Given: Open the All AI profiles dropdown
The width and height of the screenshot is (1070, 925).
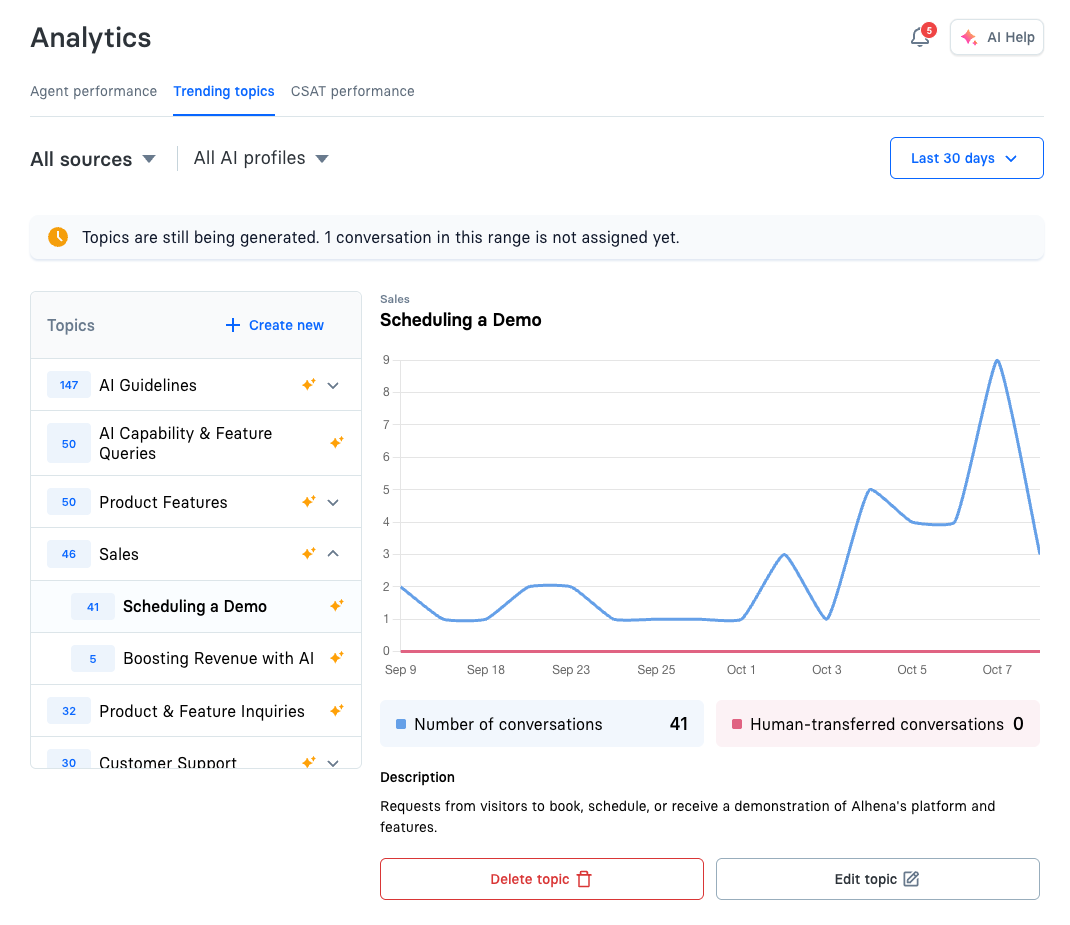Looking at the screenshot, I should (261, 158).
